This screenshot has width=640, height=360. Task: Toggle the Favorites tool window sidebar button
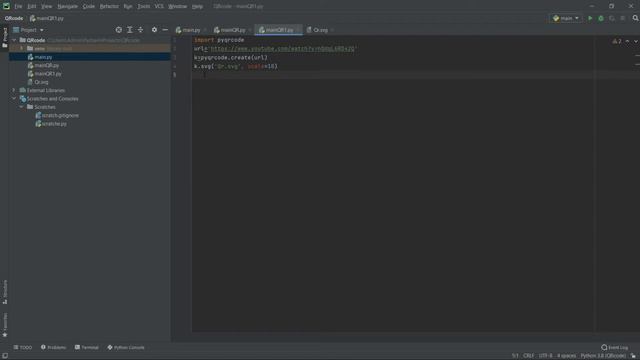click(x=5, y=325)
